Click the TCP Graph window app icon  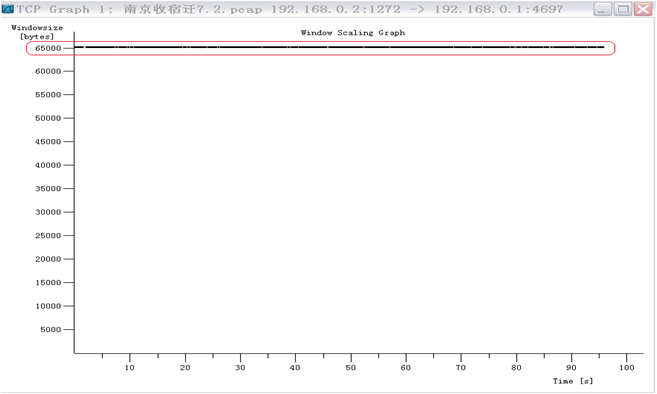coord(8,8)
